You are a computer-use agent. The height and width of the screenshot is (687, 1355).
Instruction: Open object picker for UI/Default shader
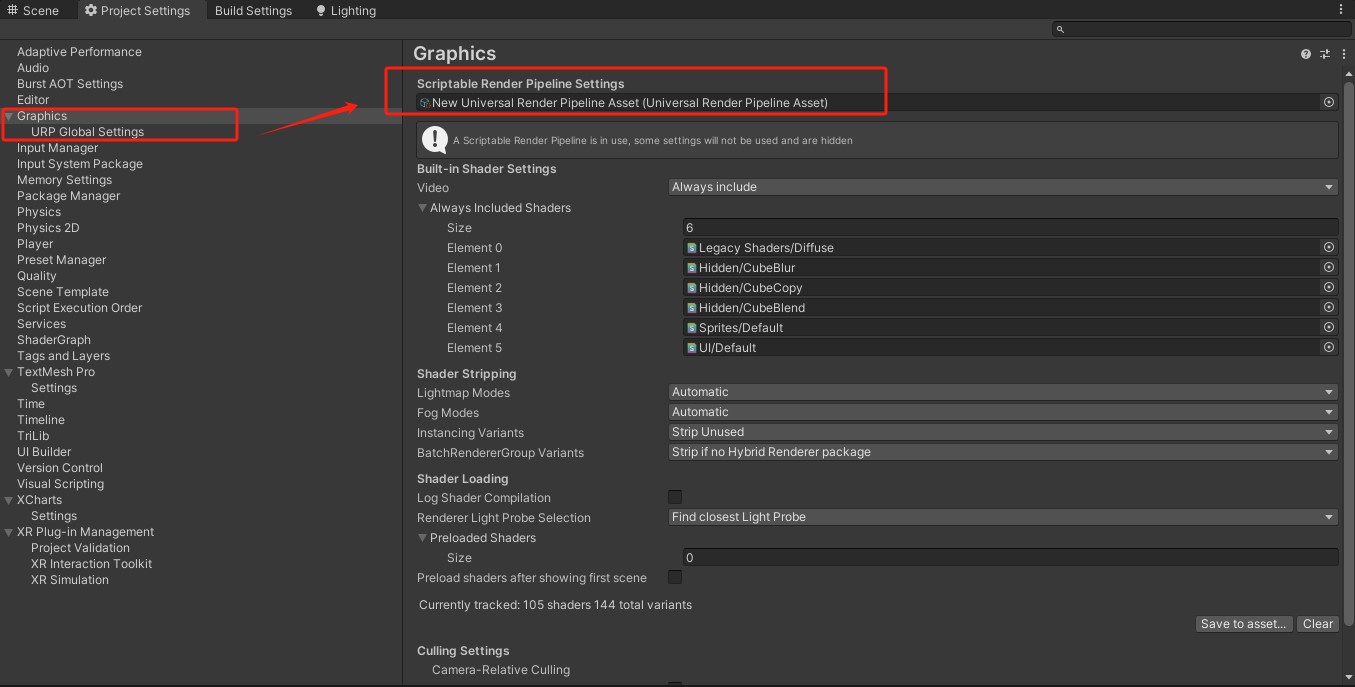coord(1328,347)
